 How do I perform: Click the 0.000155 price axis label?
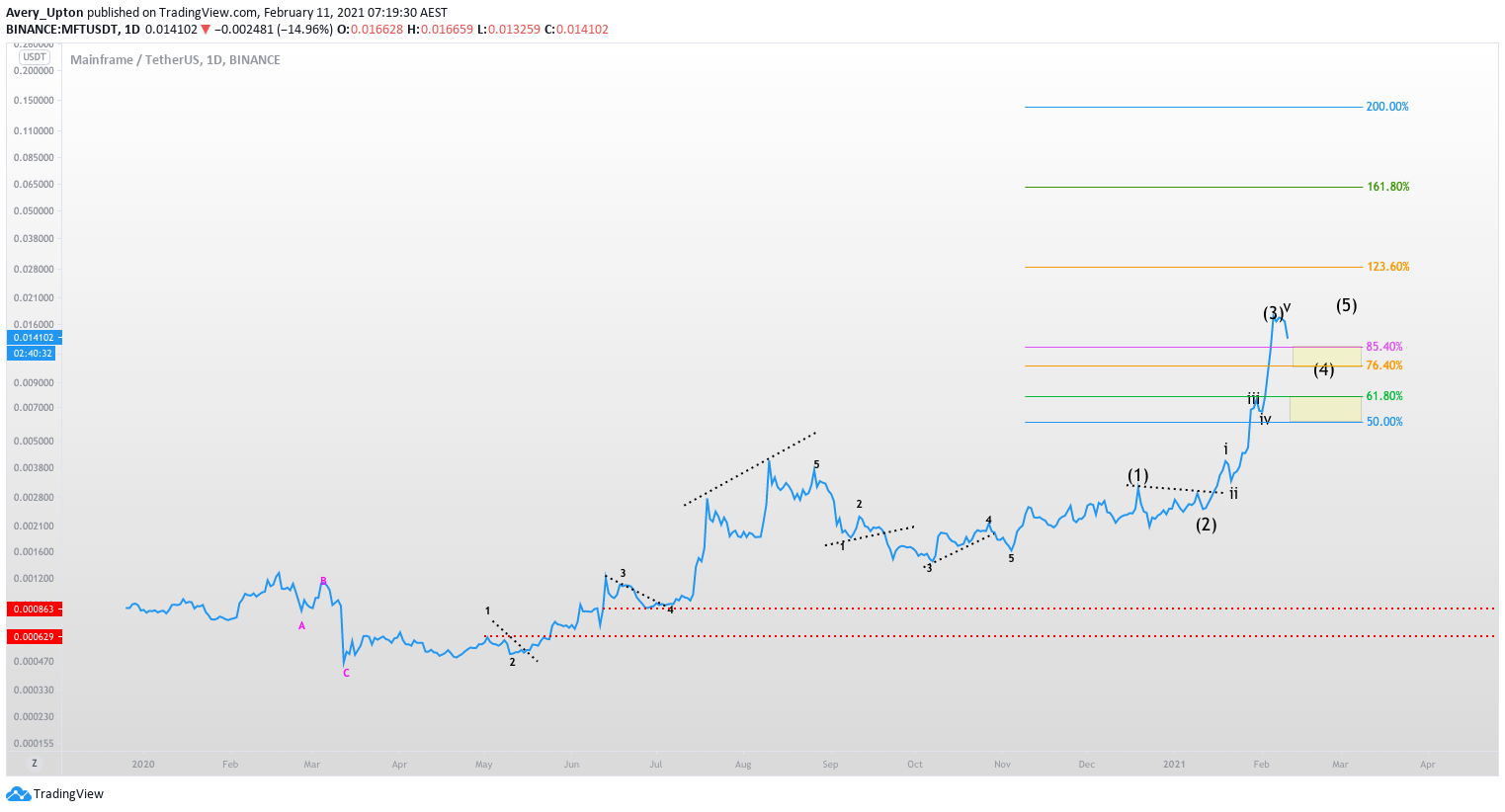click(x=34, y=744)
